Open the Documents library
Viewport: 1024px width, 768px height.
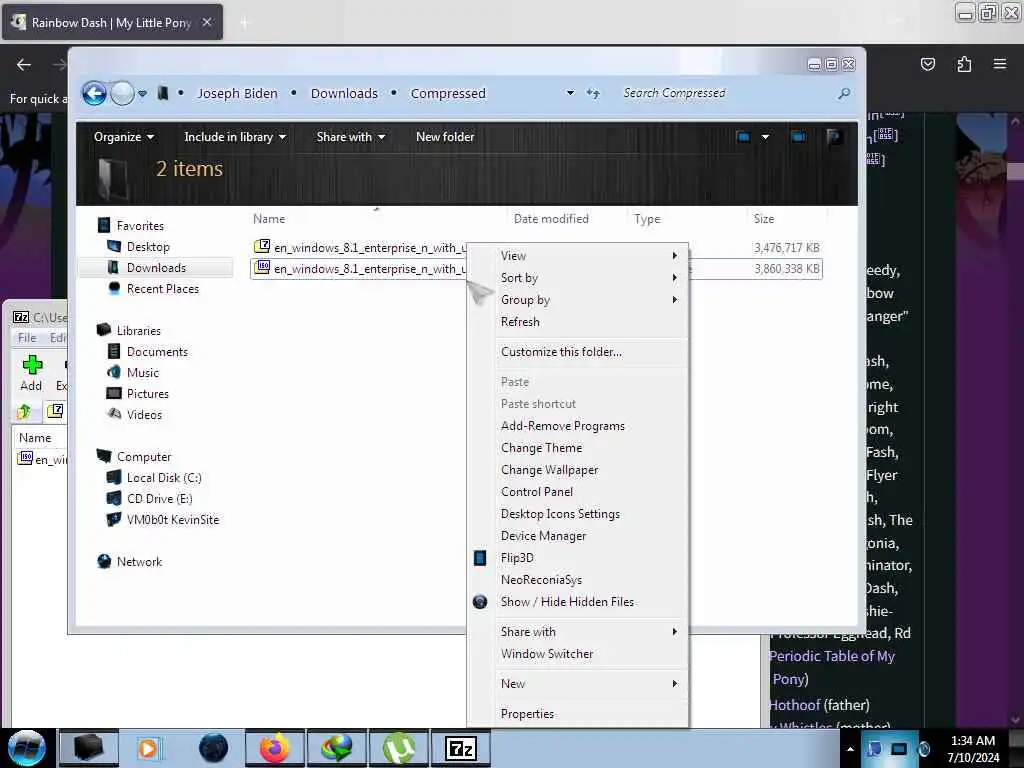click(157, 352)
